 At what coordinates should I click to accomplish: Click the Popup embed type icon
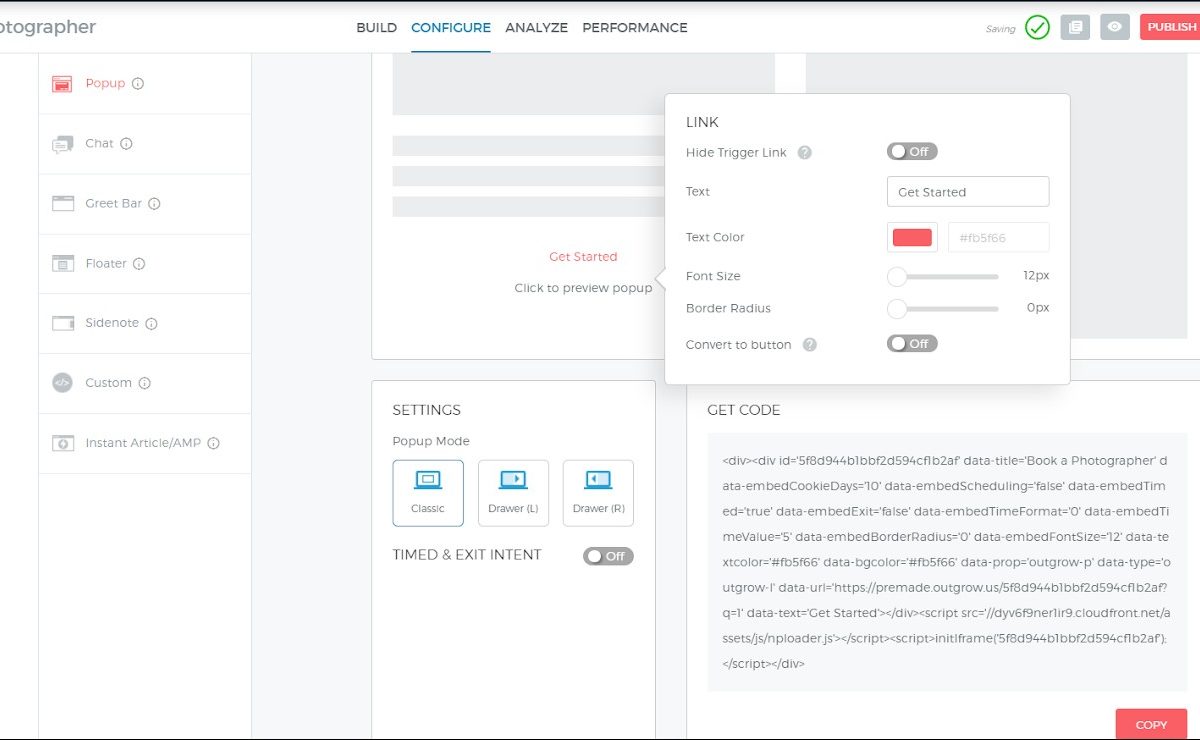[x=62, y=84]
